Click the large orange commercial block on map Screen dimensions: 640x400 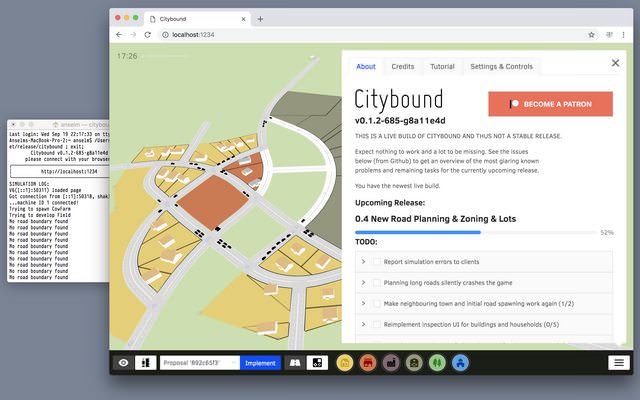click(x=212, y=202)
